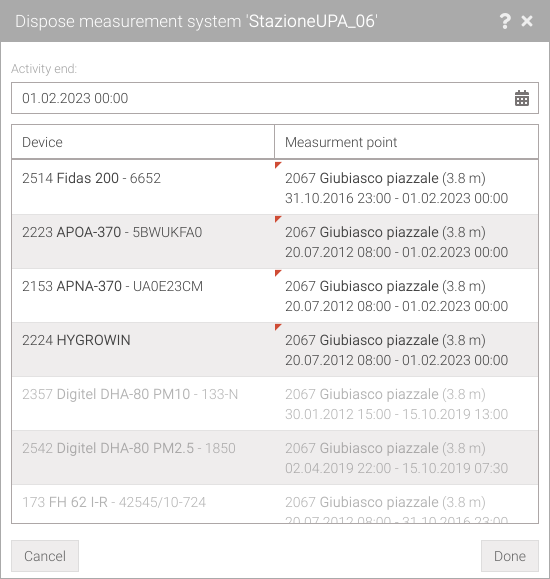The height and width of the screenshot is (579, 550).
Task: Click the help question mark icon
Action: pyautogui.click(x=505, y=21)
